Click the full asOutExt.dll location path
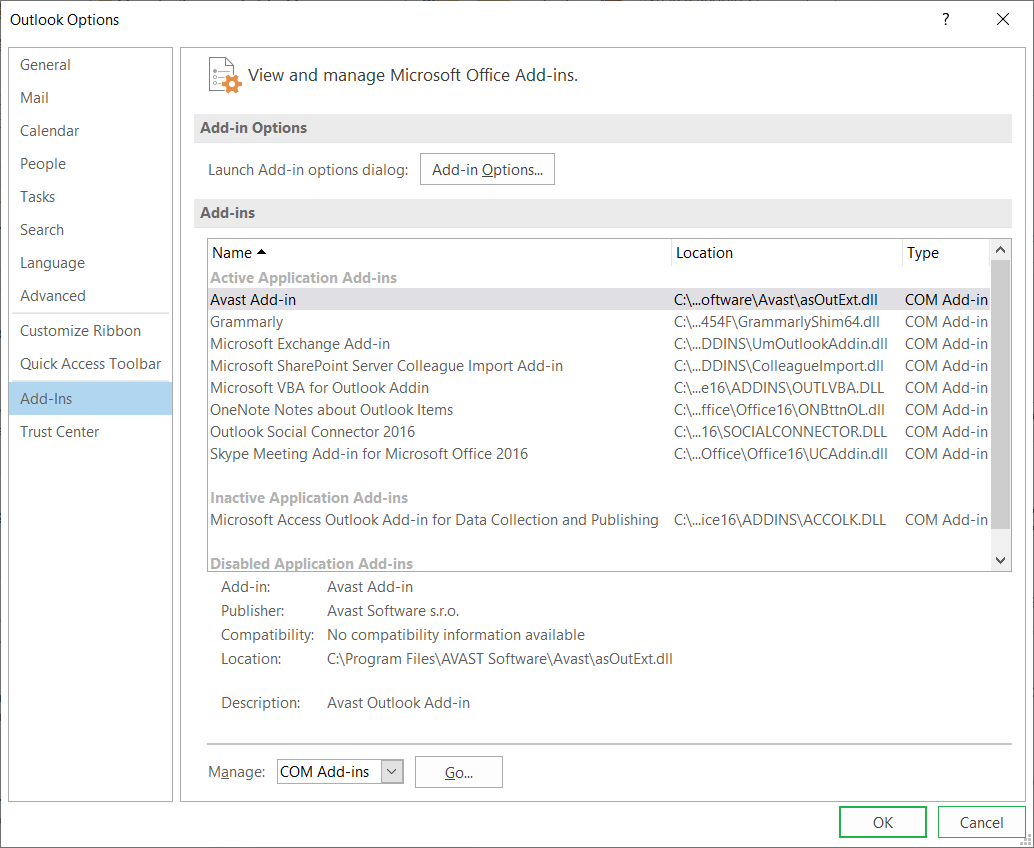 [x=500, y=659]
